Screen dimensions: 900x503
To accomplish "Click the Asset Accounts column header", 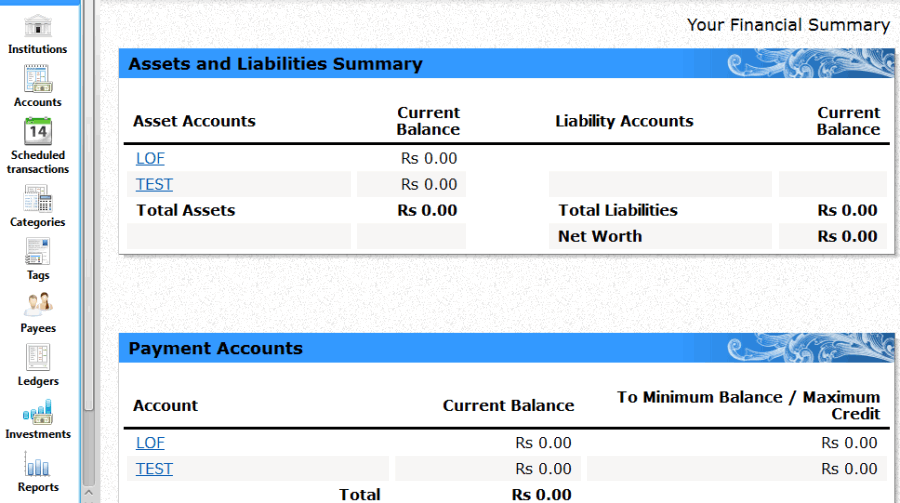I will point(194,121).
